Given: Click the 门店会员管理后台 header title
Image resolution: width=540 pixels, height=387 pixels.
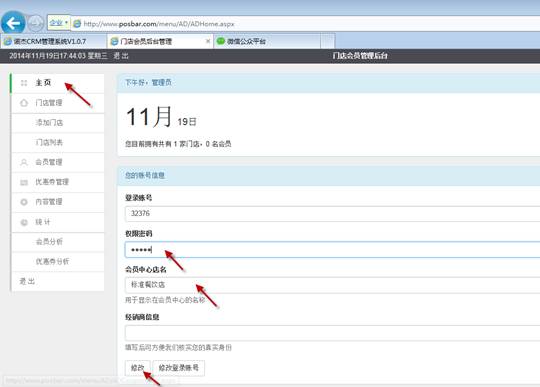Looking at the screenshot, I should coord(360,56).
